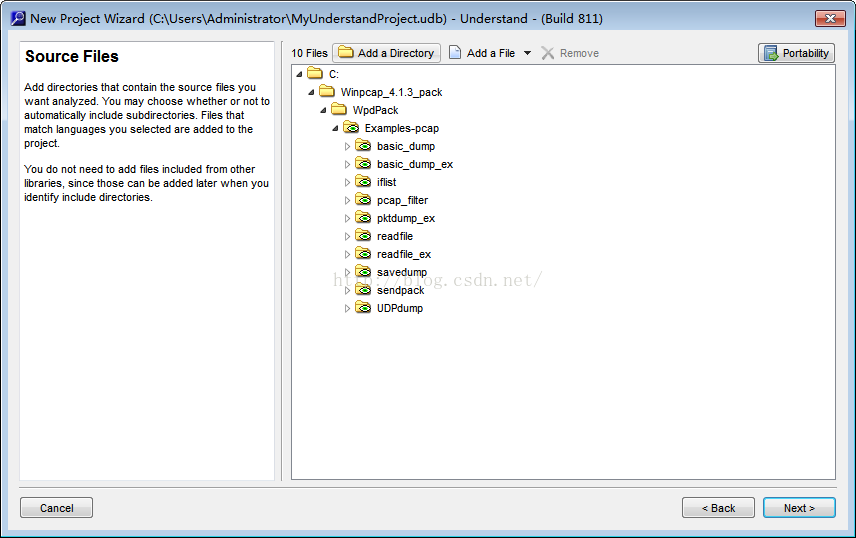Select the Examples-pcap tree label
The height and width of the screenshot is (538, 856).
pyautogui.click(x=402, y=128)
